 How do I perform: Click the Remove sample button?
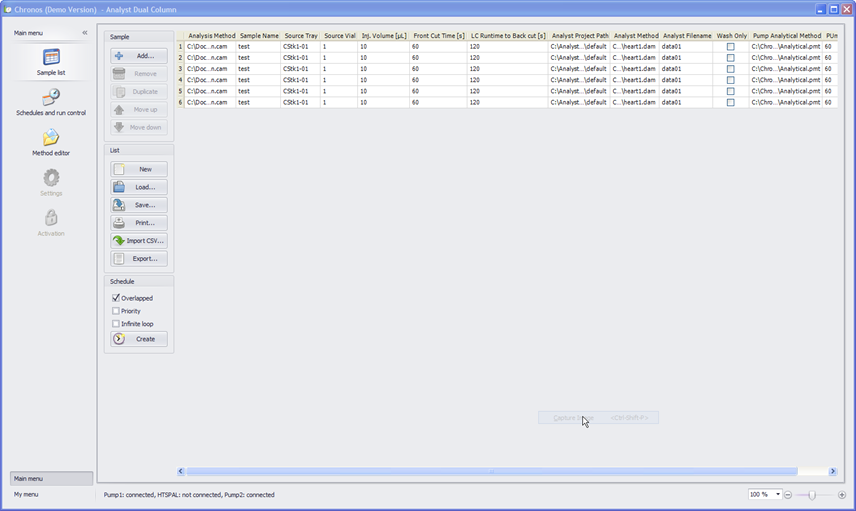(x=139, y=74)
